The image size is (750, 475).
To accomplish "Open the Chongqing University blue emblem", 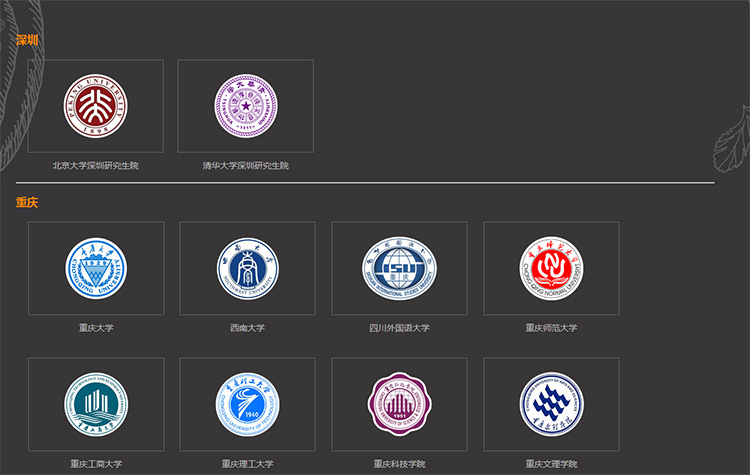I will (x=96, y=268).
